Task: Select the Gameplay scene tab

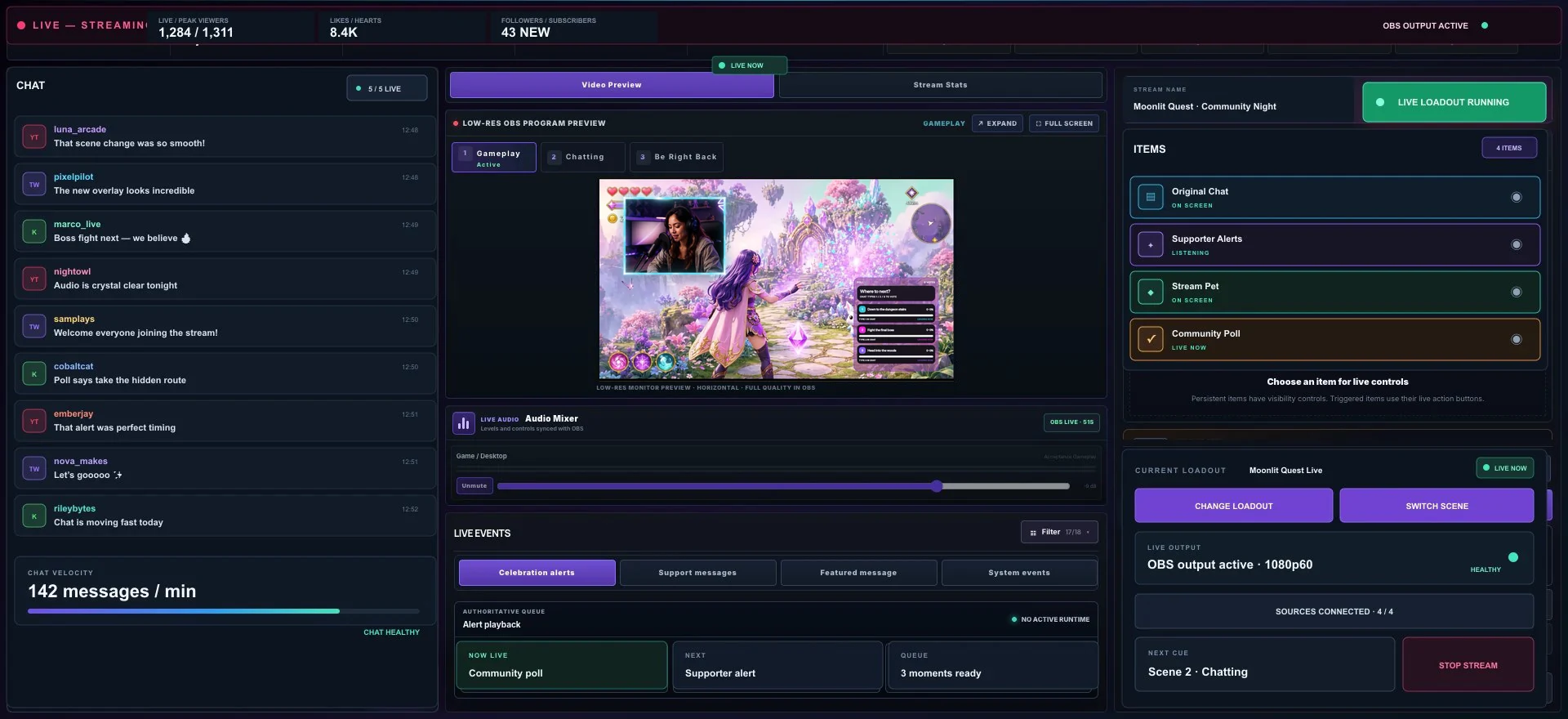Action: (494, 157)
